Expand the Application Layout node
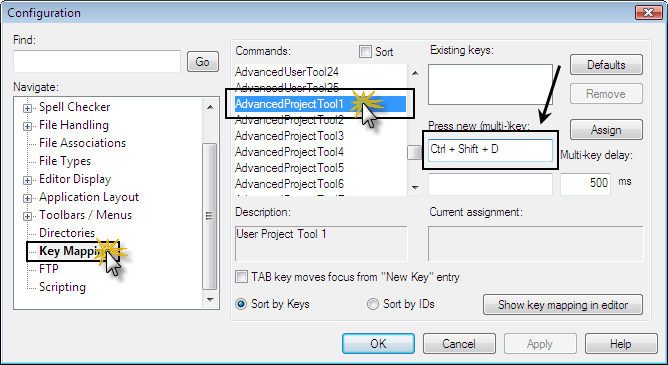This screenshot has height=365, width=668. click(27, 198)
